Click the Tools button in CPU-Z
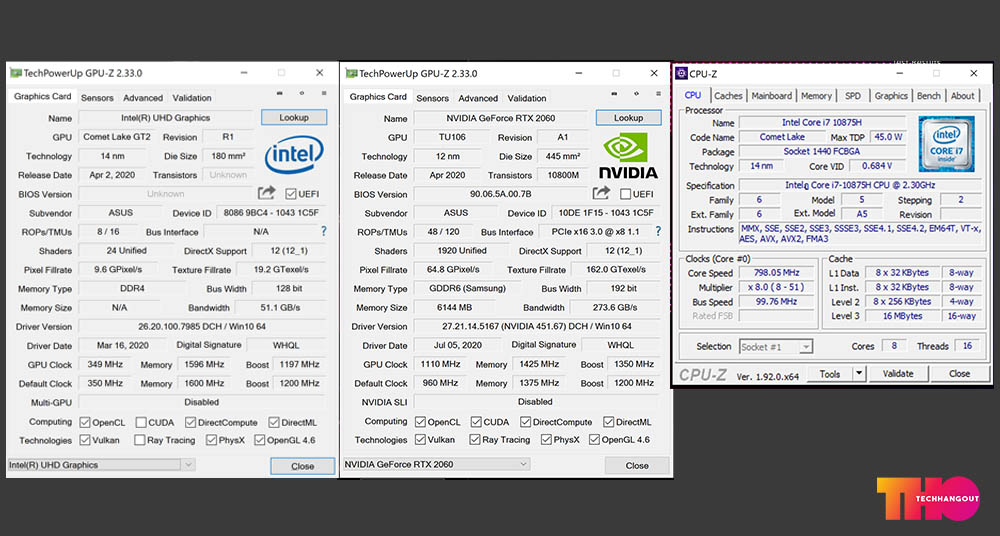Image resolution: width=1000 pixels, height=536 pixels. coord(830,374)
